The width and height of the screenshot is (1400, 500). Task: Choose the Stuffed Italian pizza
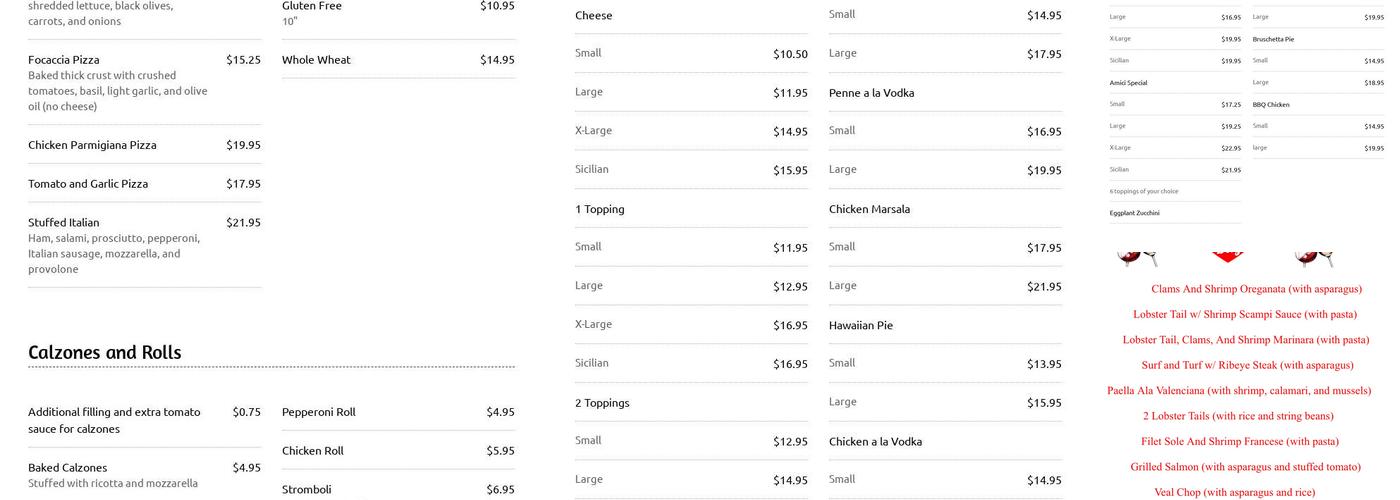pos(64,223)
